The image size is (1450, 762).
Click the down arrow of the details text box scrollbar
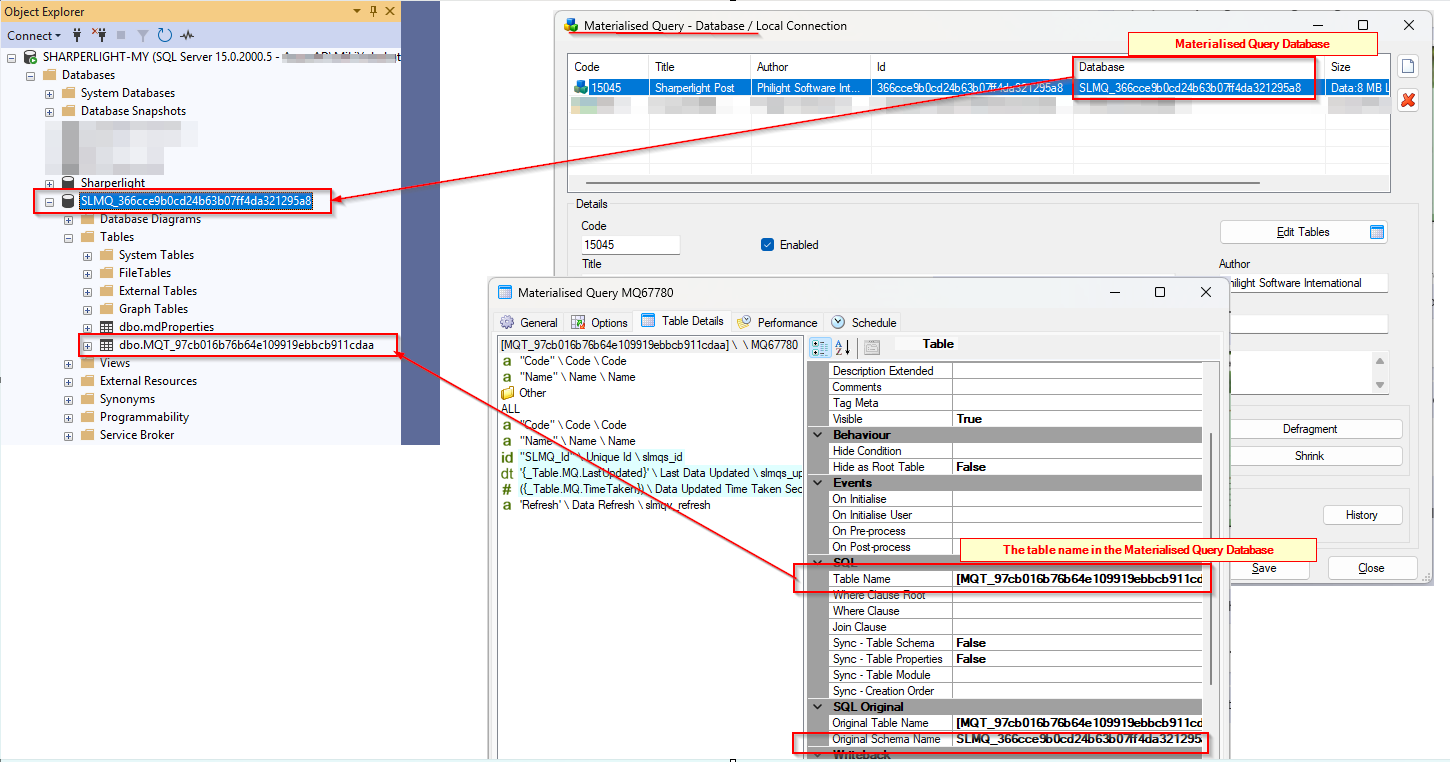pos(1380,385)
